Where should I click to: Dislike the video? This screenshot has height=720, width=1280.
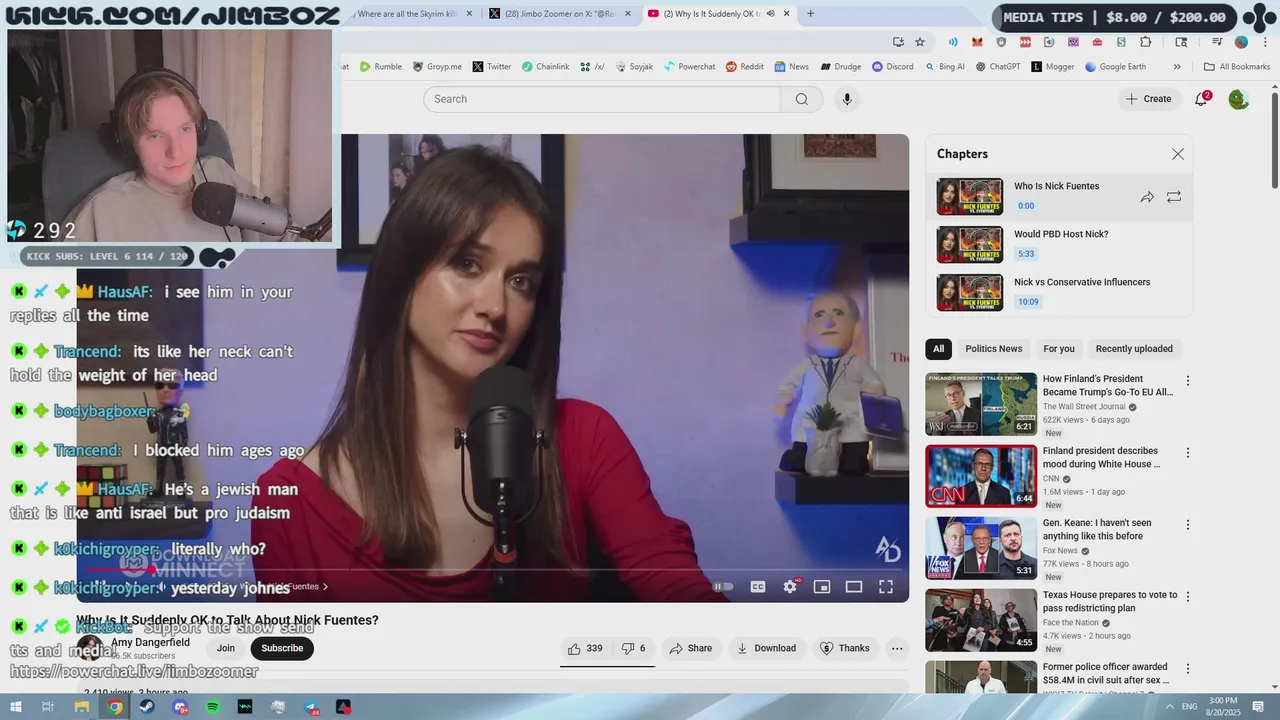pos(633,648)
